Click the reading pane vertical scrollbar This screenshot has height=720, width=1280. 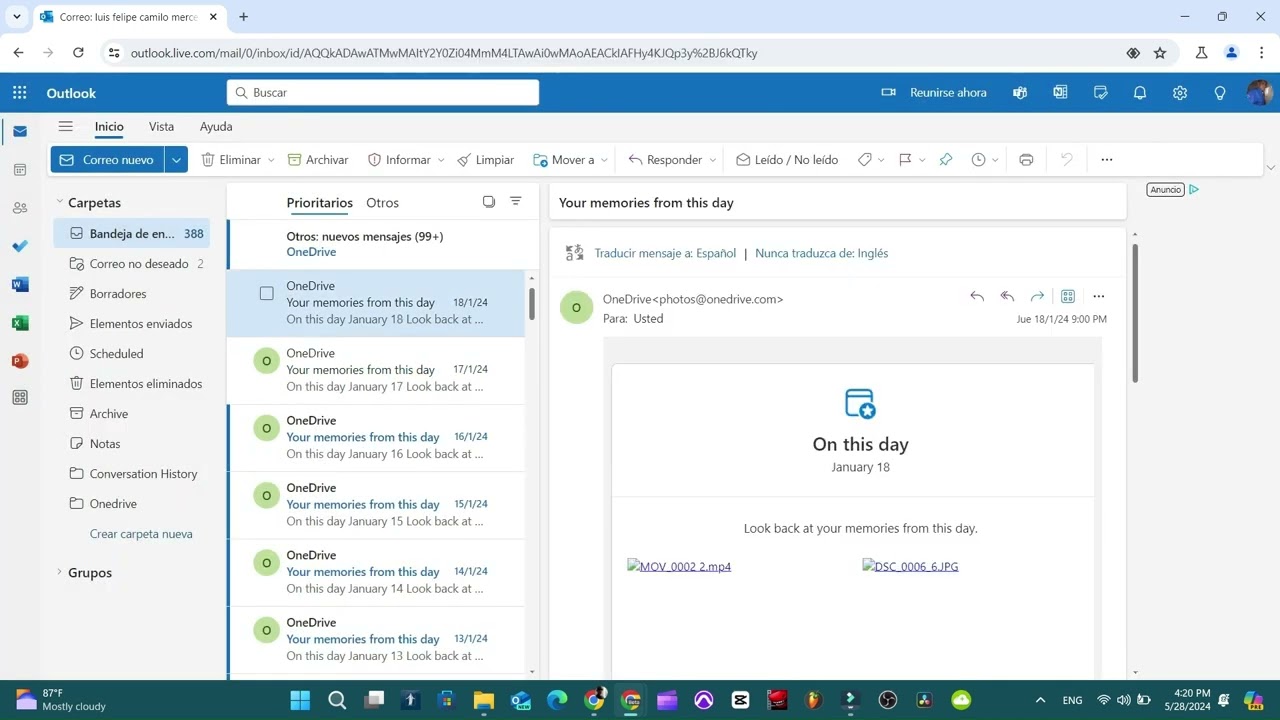coord(1135,312)
